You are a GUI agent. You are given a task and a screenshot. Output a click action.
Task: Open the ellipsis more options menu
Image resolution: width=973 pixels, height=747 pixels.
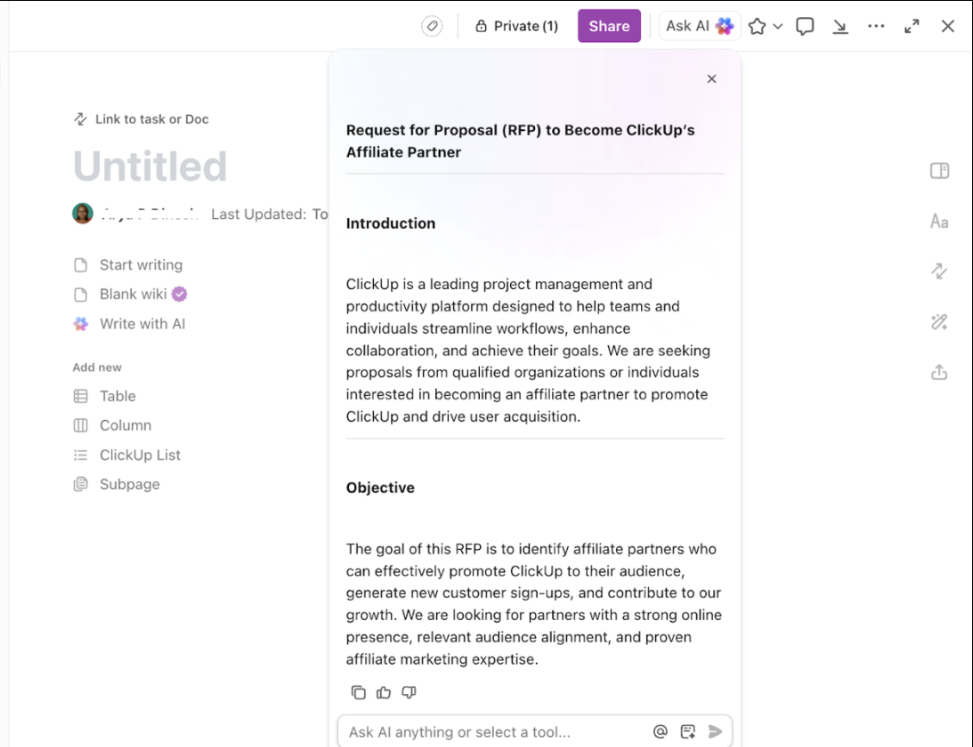pos(876,26)
